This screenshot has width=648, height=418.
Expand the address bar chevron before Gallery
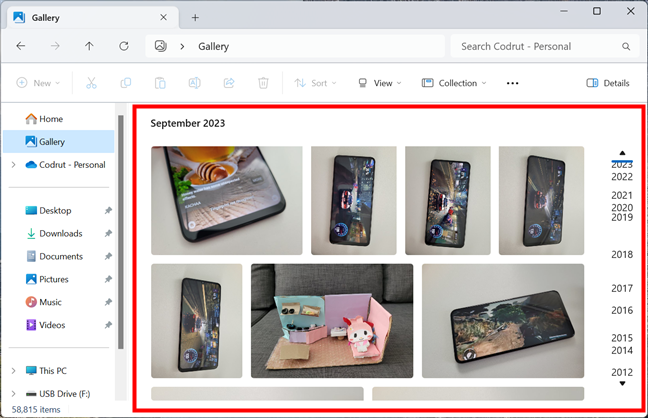point(182,46)
